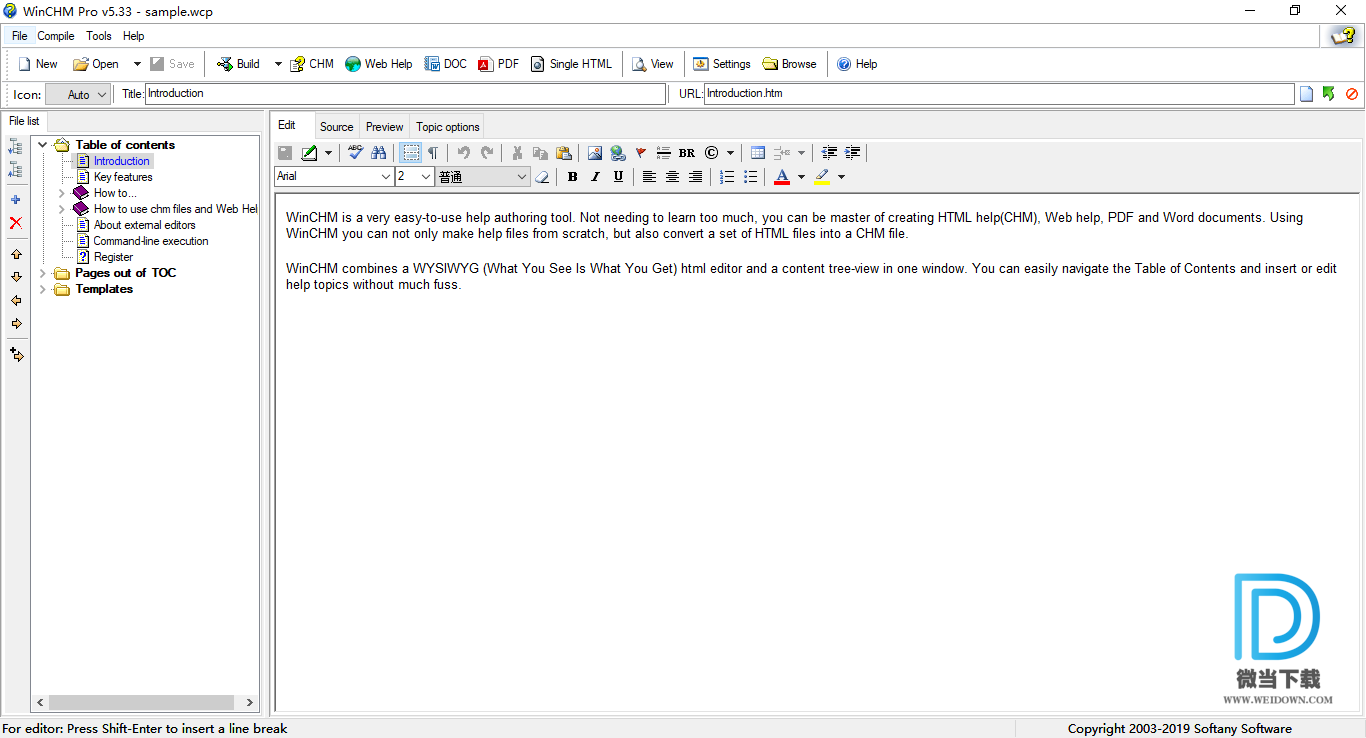Insert a horizontal rule line icon
Image resolution: width=1366 pixels, height=738 pixels.
click(x=664, y=153)
